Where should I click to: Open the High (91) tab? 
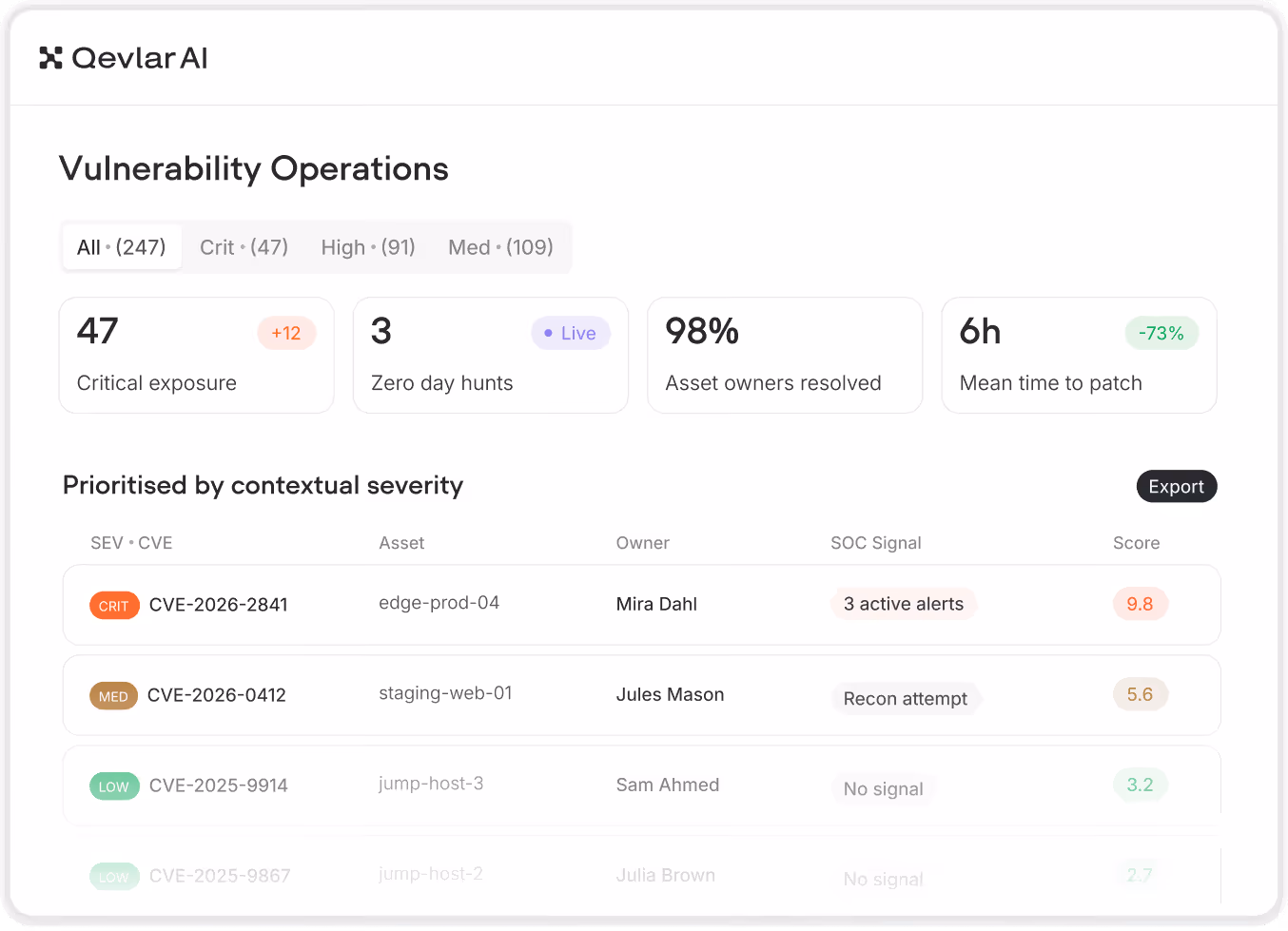[x=368, y=247]
